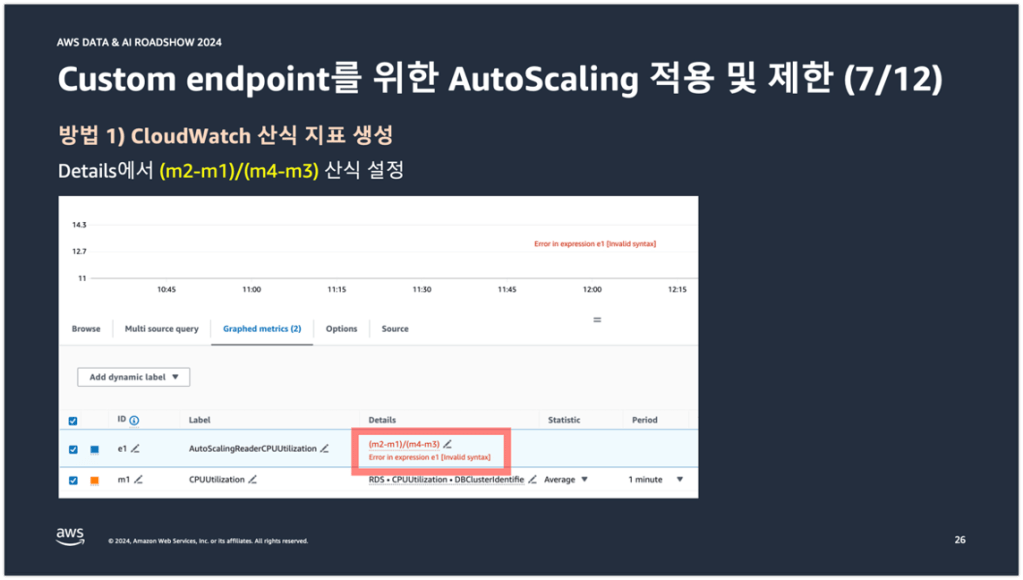Switch to the Browse tab
The height and width of the screenshot is (580, 1023).
(x=86, y=329)
